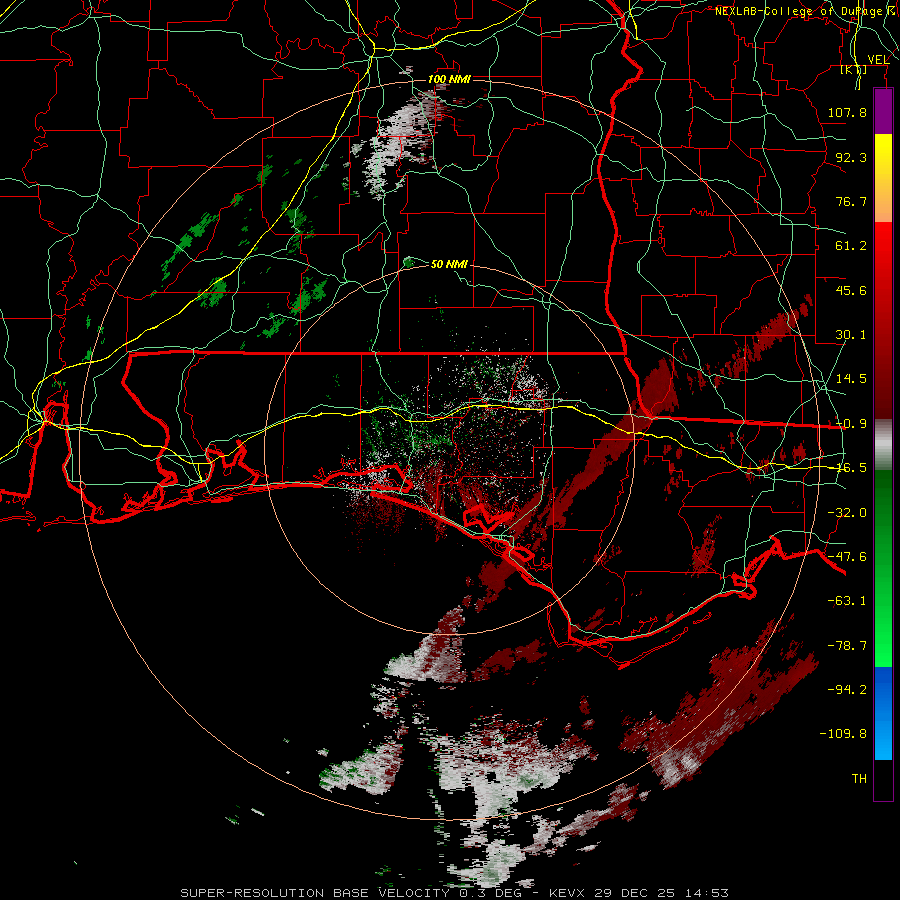Pick the gray near-zero segment of the color bar
The width and height of the screenshot is (900, 900).
[883, 445]
